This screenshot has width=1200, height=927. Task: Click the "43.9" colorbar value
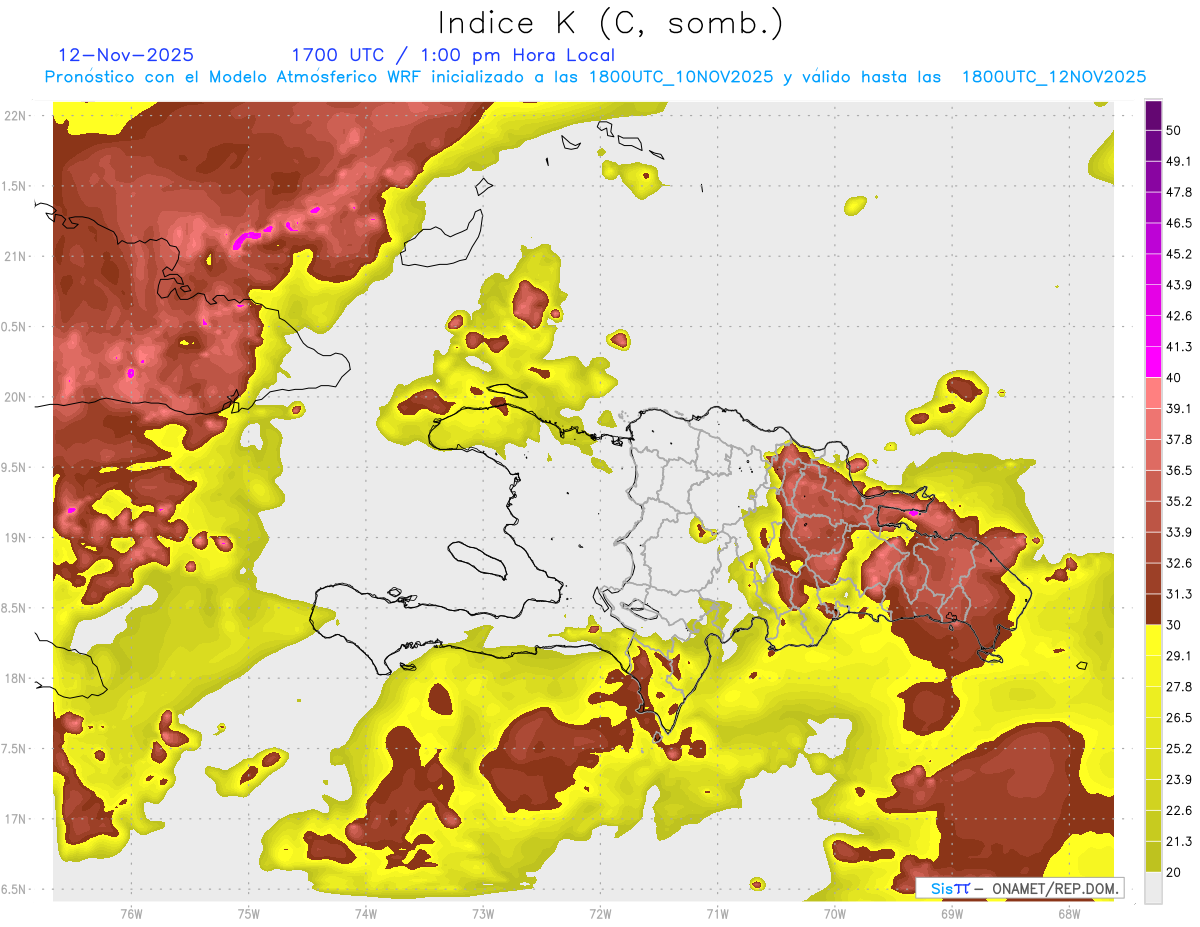[x=1179, y=285]
